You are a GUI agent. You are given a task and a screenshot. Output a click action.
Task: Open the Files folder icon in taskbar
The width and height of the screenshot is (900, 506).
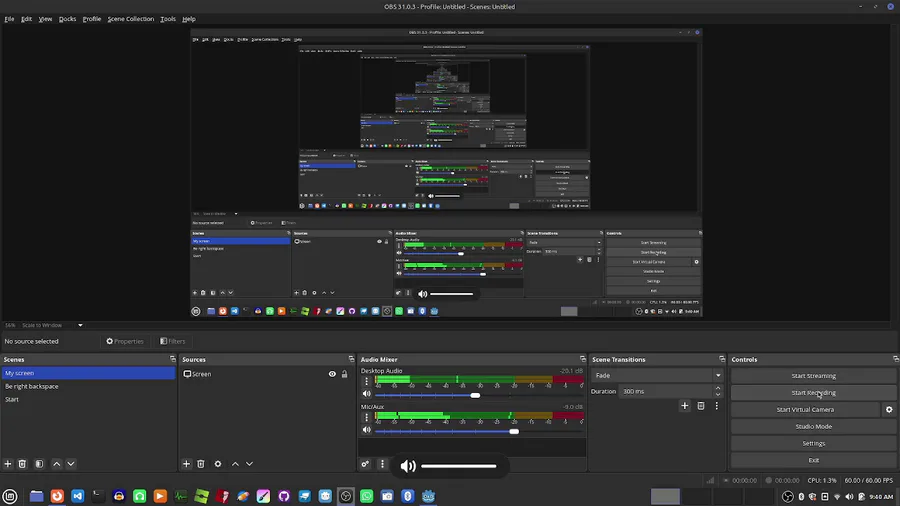click(36, 496)
